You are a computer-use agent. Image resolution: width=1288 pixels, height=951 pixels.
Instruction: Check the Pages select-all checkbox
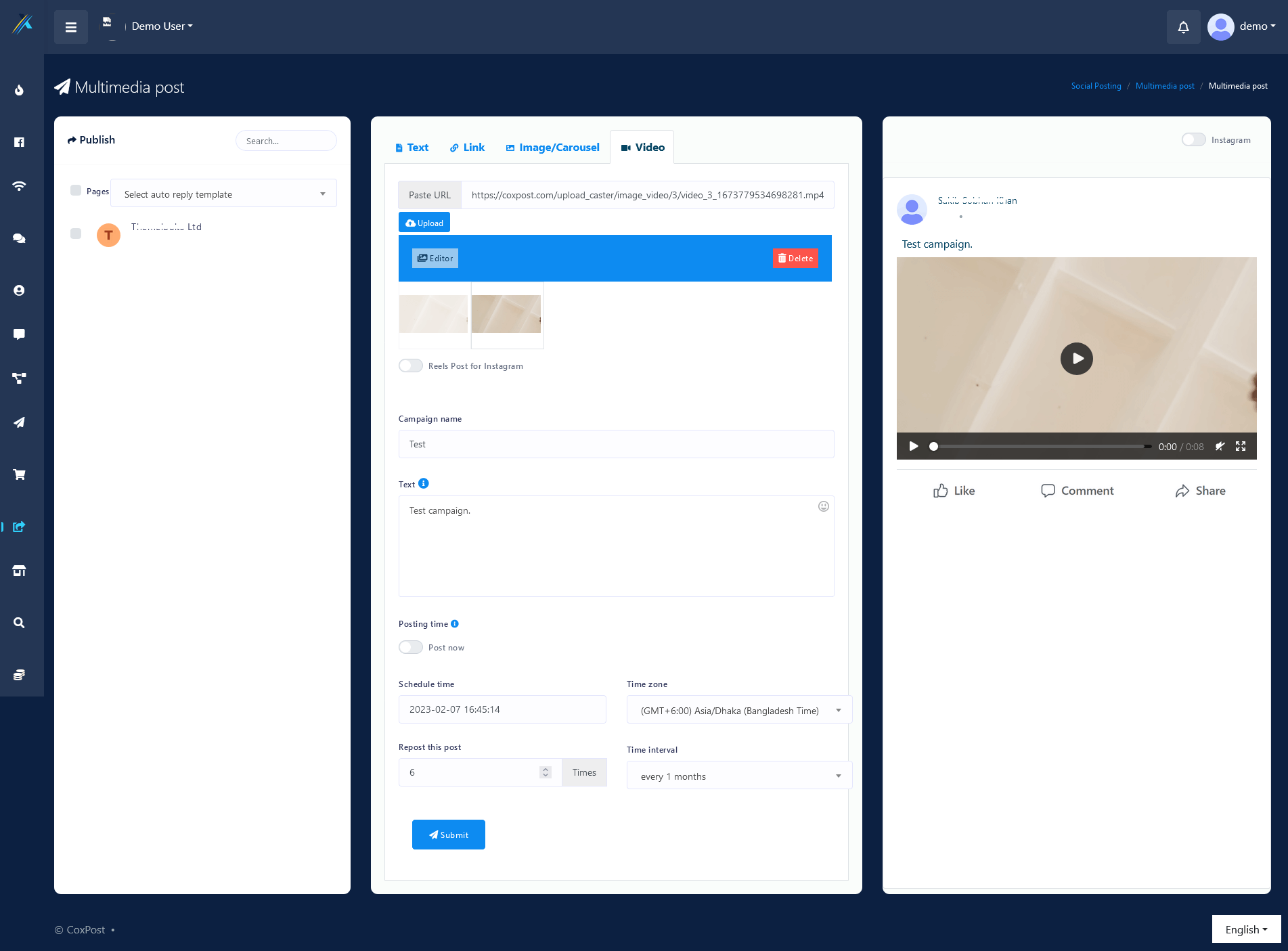point(76,191)
